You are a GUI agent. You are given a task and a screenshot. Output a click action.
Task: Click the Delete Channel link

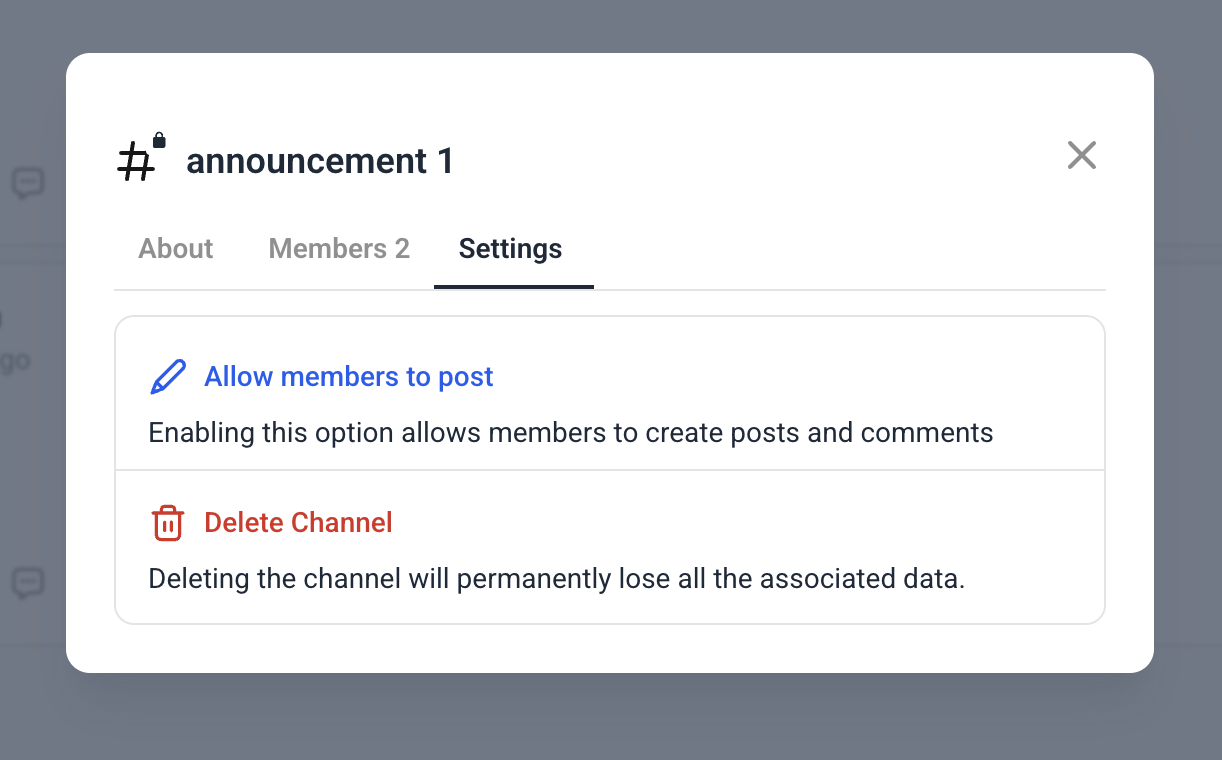tap(298, 523)
